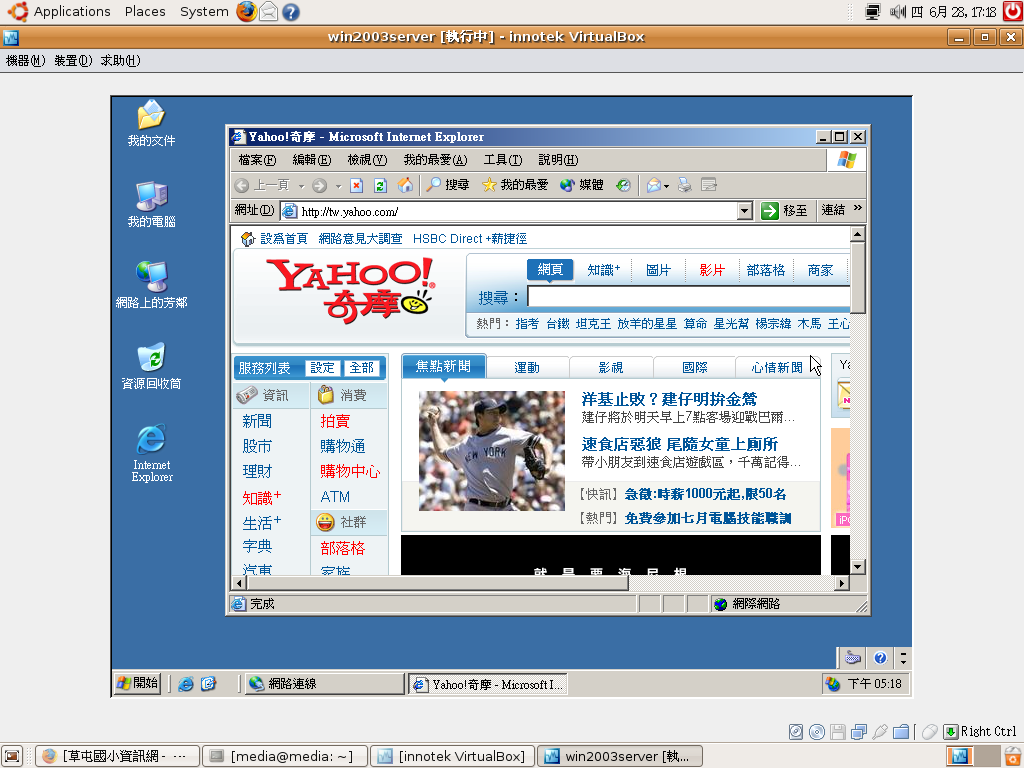Click the Ubuntu volume speaker icon
This screenshot has height=768, width=1024.
898,11
